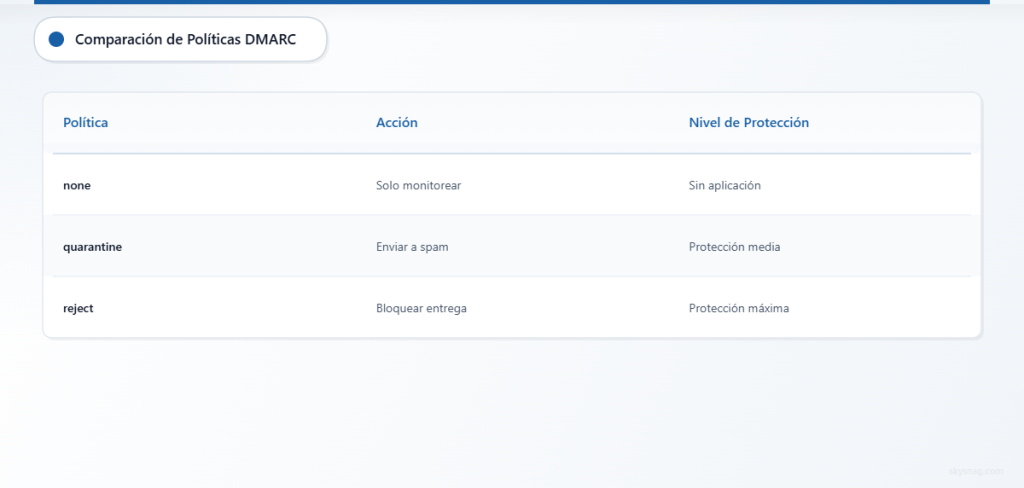Click the 'Protección media' cell
Image resolution: width=1024 pixels, height=488 pixels.
pyautogui.click(x=735, y=247)
